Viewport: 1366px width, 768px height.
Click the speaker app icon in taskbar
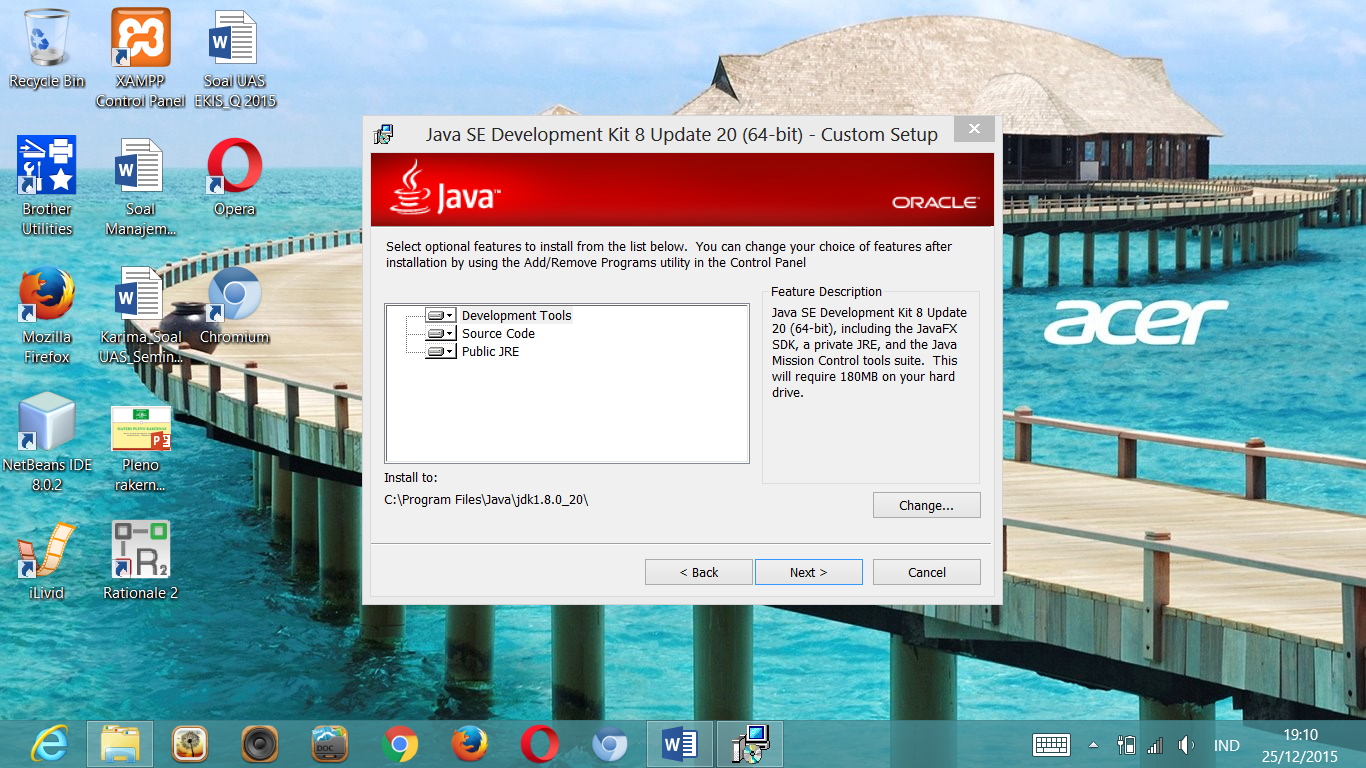coord(259,744)
